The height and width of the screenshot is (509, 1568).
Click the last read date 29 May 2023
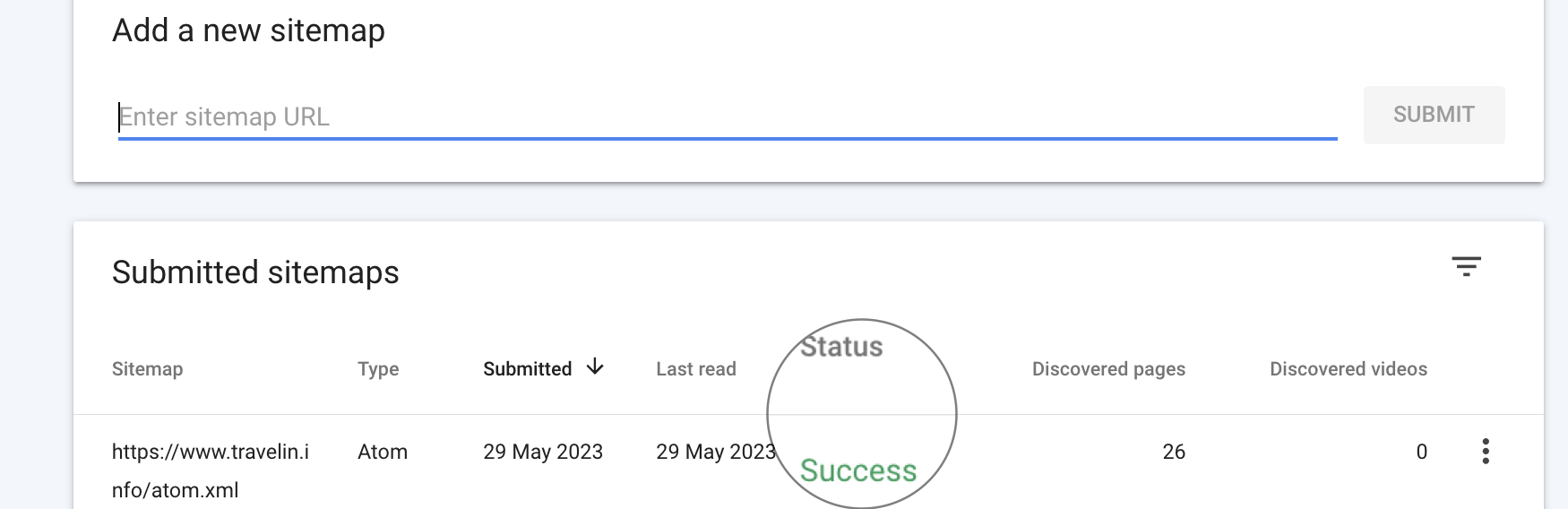pyautogui.click(x=715, y=452)
